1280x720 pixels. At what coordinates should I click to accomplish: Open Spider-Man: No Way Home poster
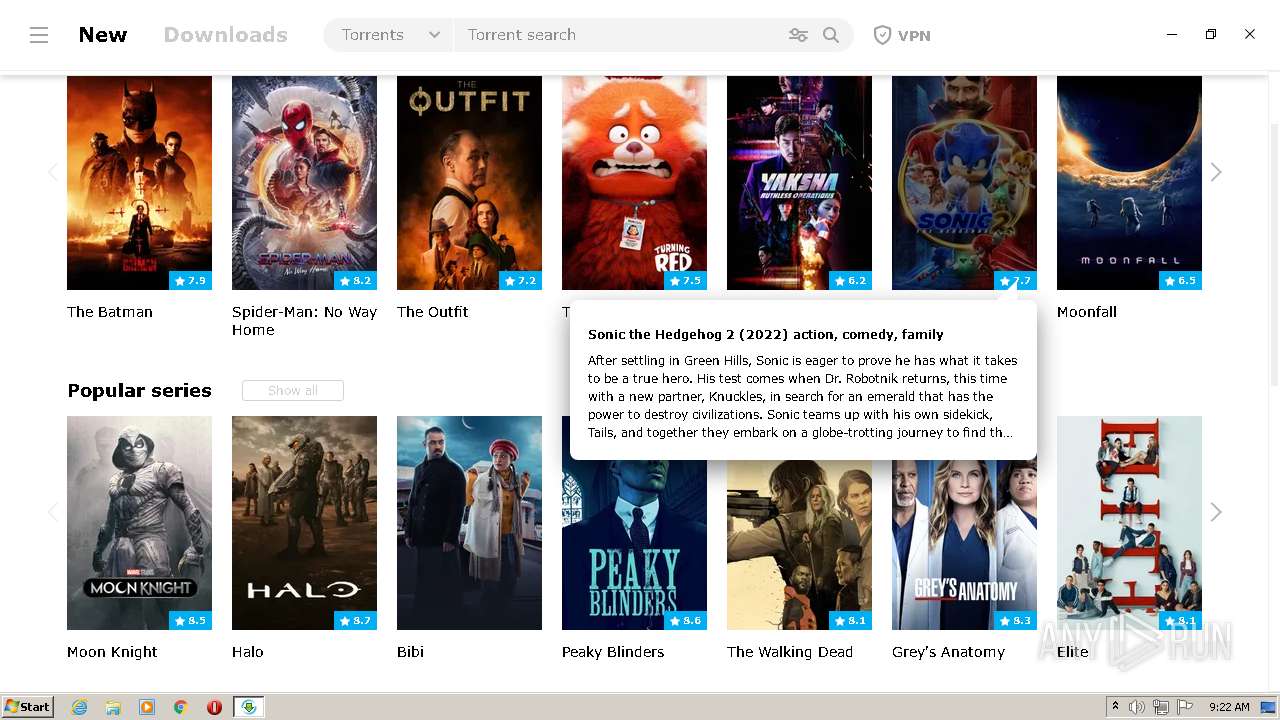click(304, 183)
